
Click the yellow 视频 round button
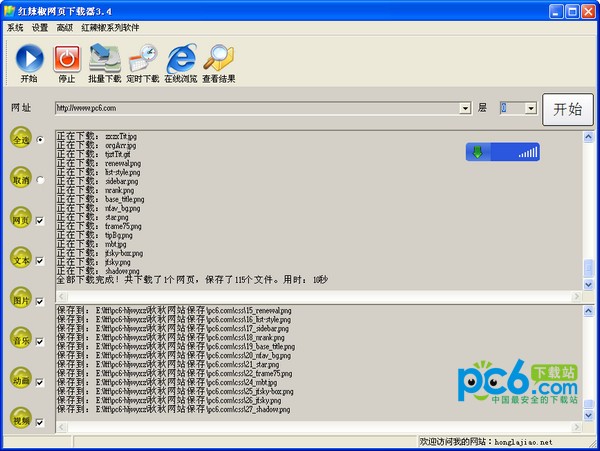pos(21,419)
